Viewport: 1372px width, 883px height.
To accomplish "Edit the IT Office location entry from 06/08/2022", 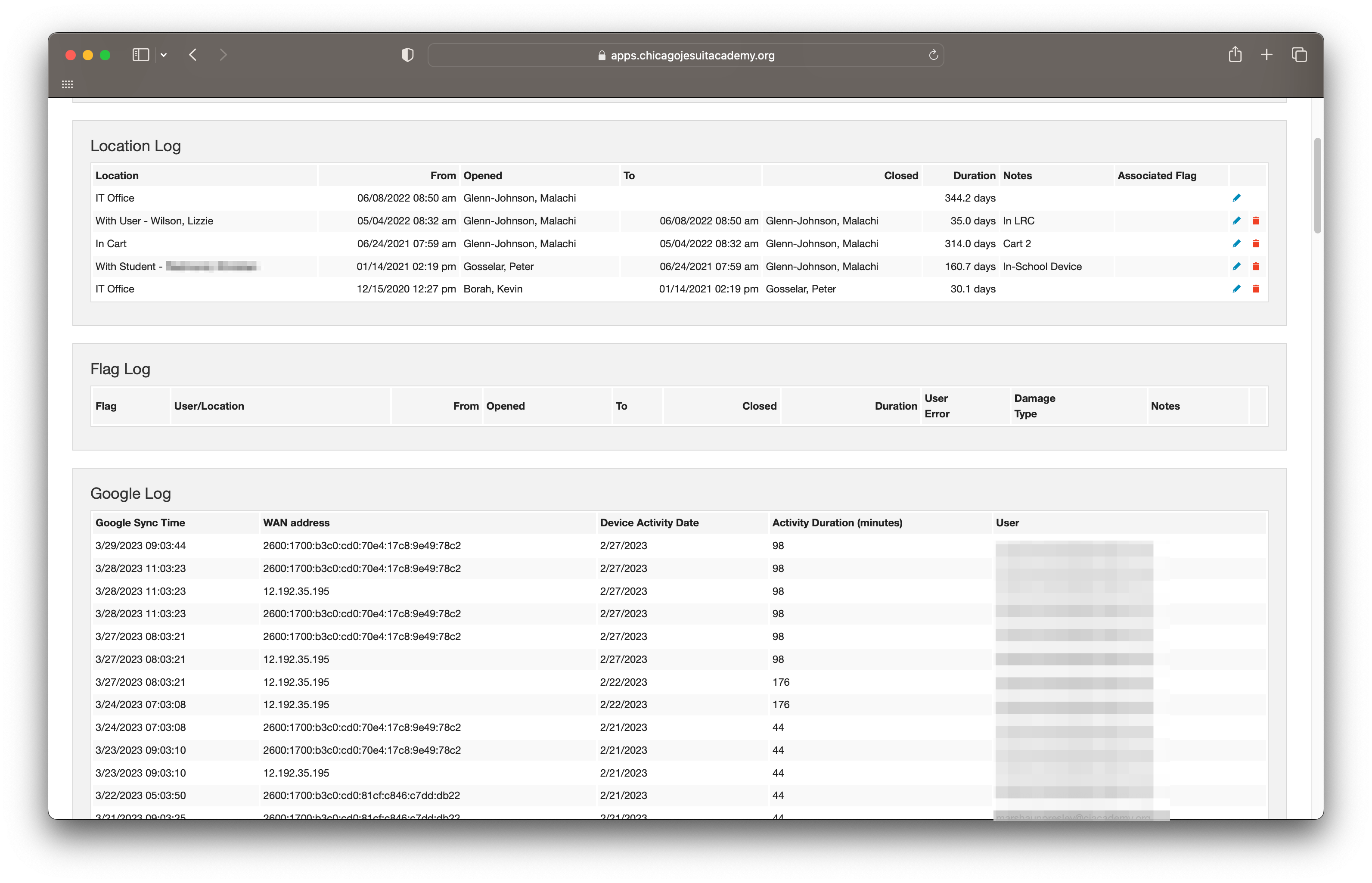I will pos(1236,198).
